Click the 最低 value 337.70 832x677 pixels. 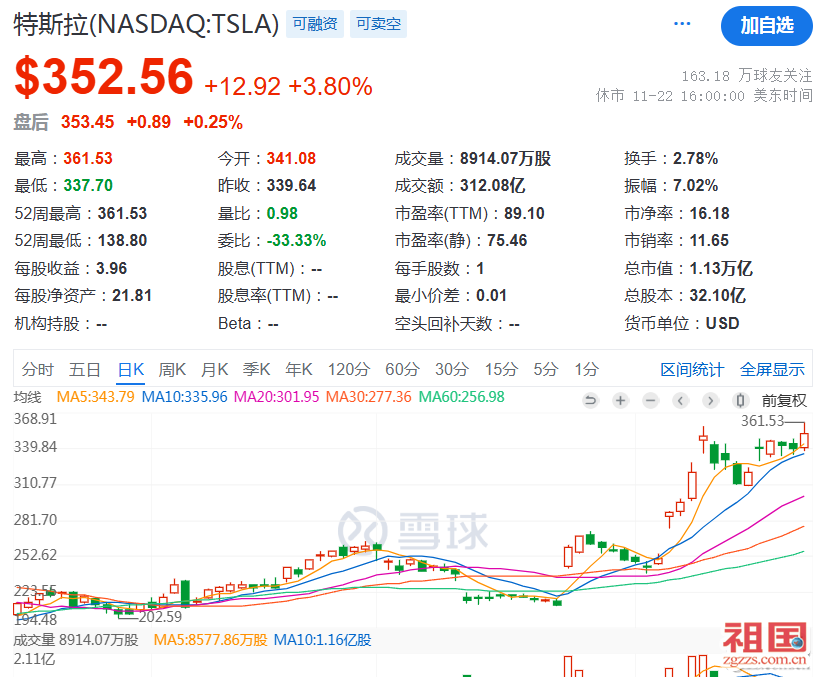(x=88, y=186)
